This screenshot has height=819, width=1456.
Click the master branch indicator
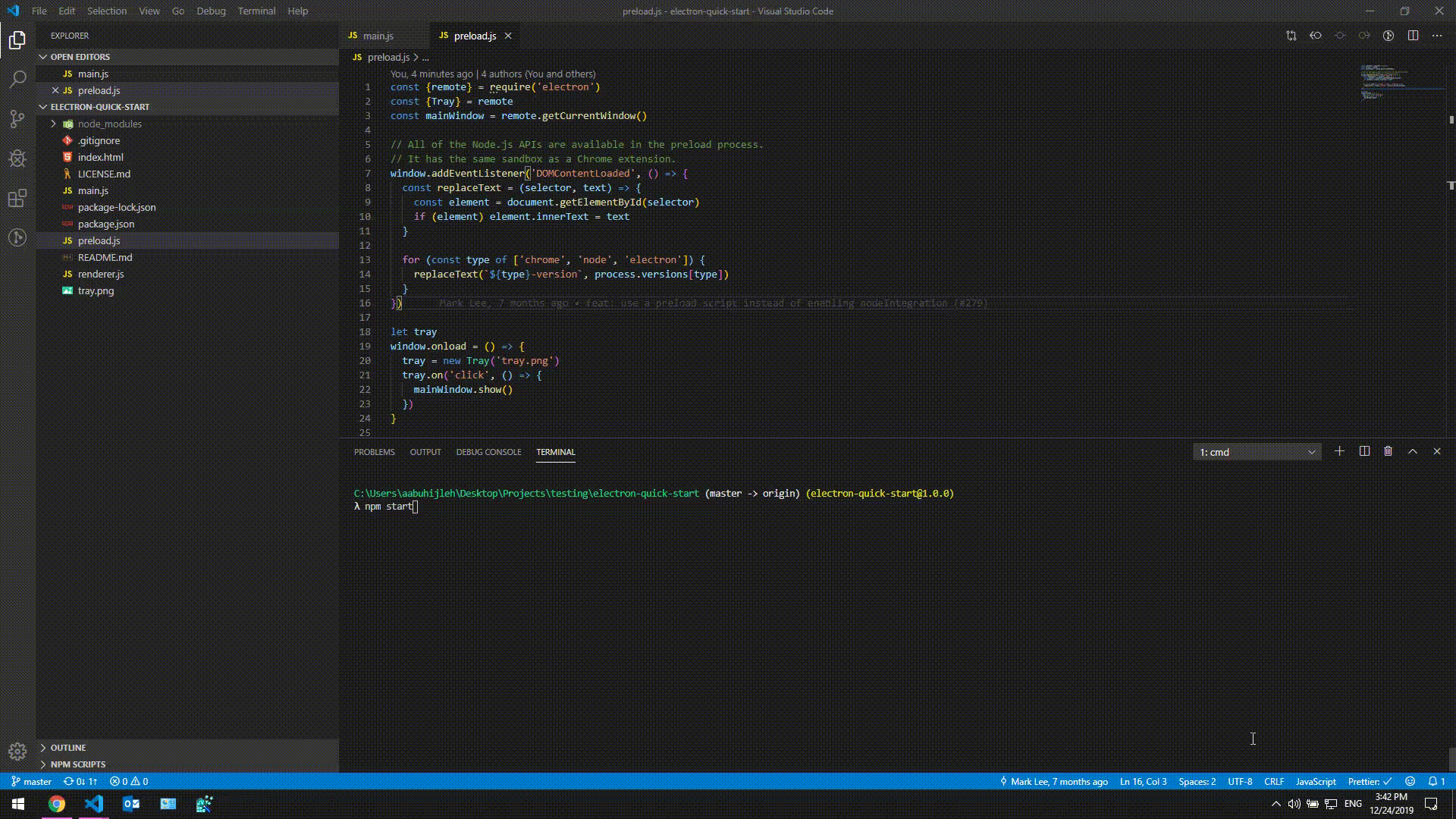coord(32,781)
